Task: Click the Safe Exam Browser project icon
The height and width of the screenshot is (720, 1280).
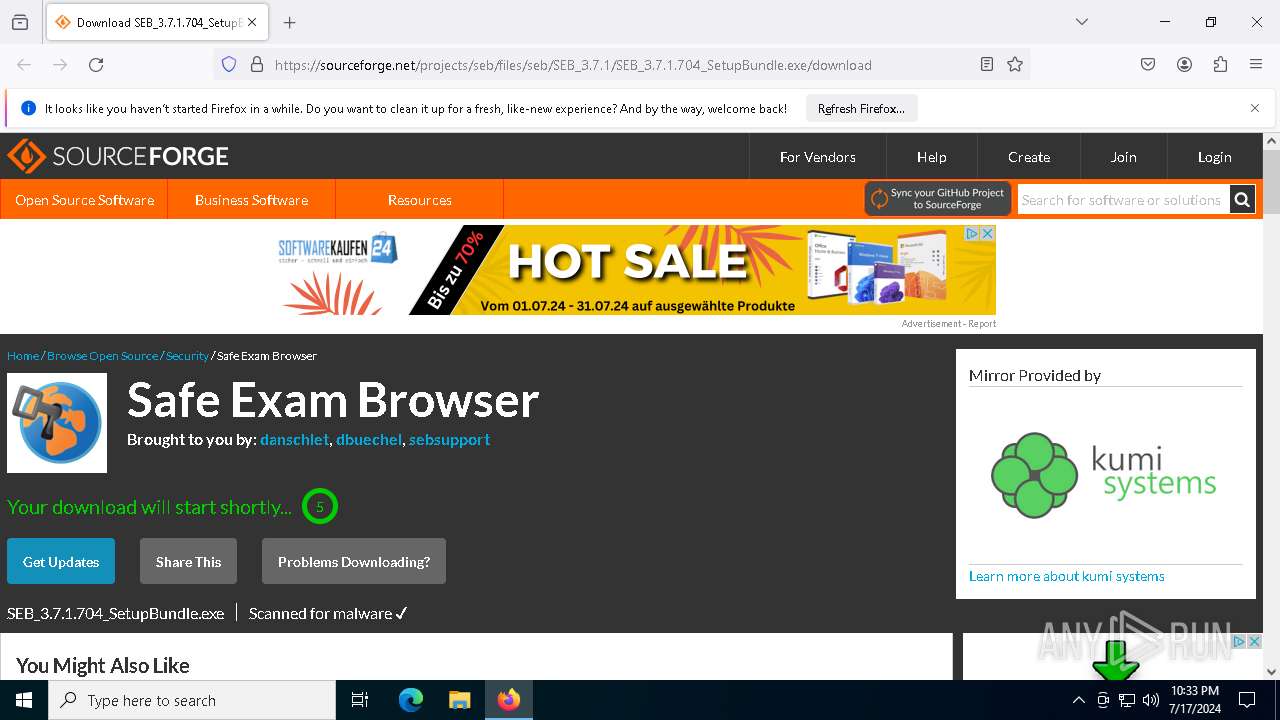Action: [57, 423]
